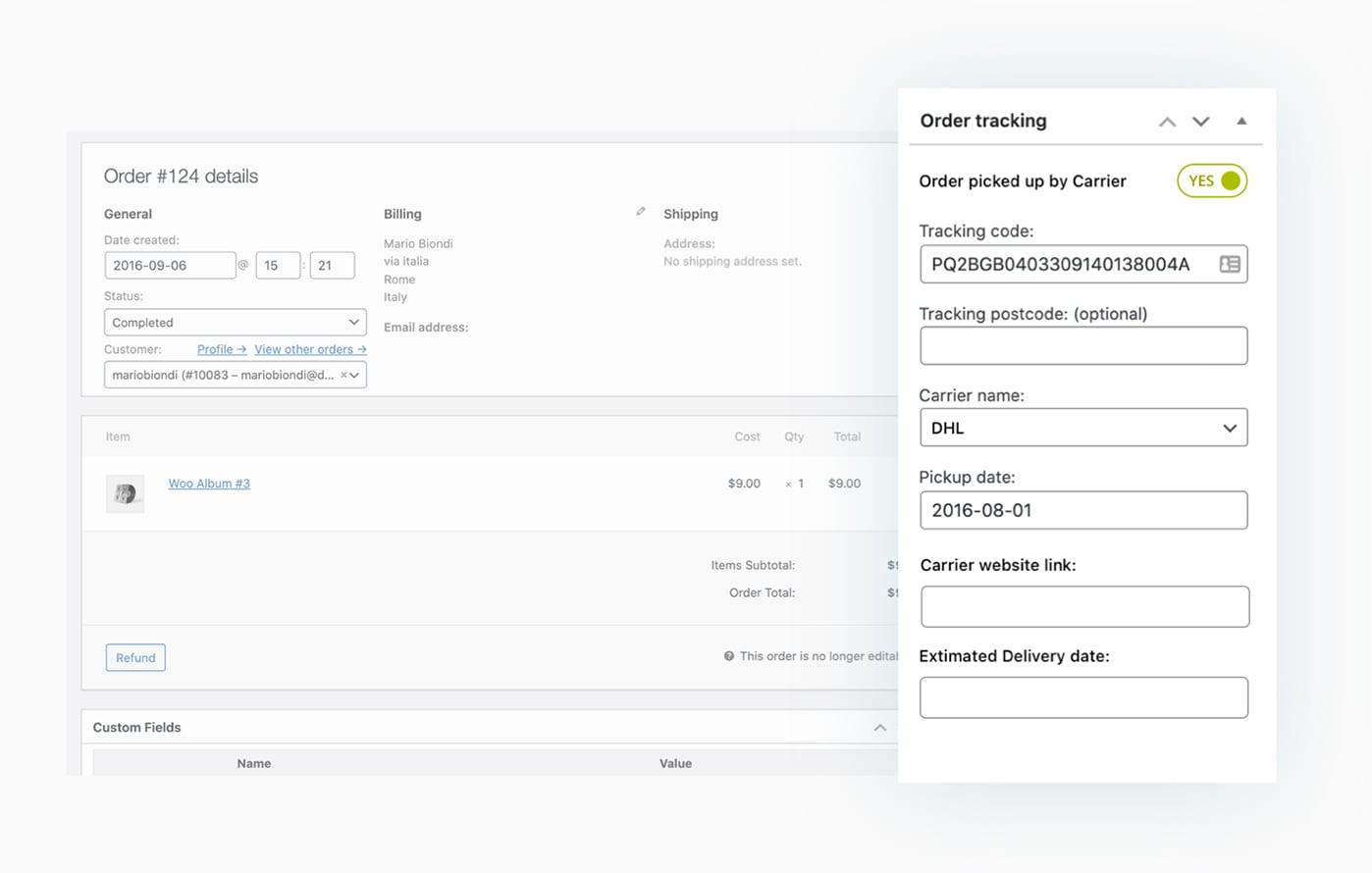Click the Pickup date field
The width and height of the screenshot is (1372, 873).
(1082, 510)
